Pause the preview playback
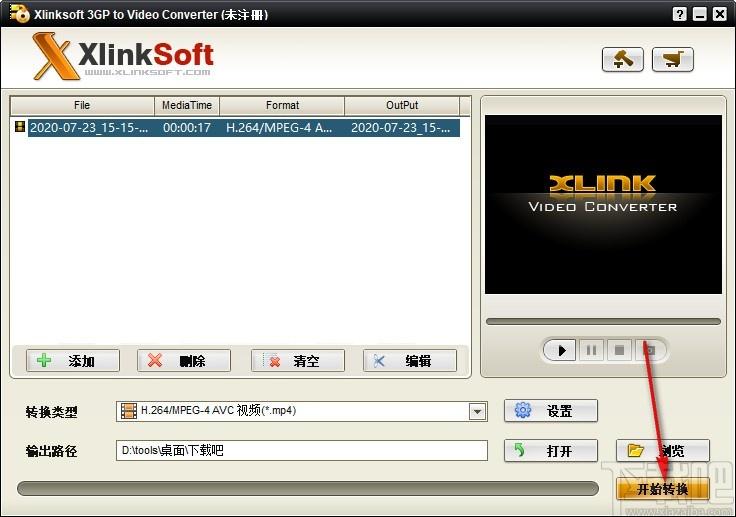736x517 pixels. (x=591, y=350)
